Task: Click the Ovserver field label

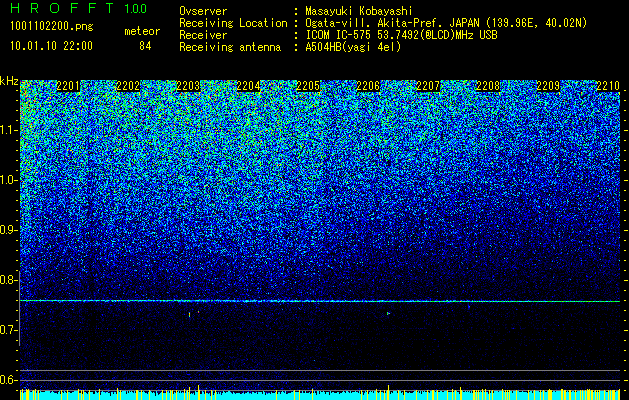Action: (203, 12)
